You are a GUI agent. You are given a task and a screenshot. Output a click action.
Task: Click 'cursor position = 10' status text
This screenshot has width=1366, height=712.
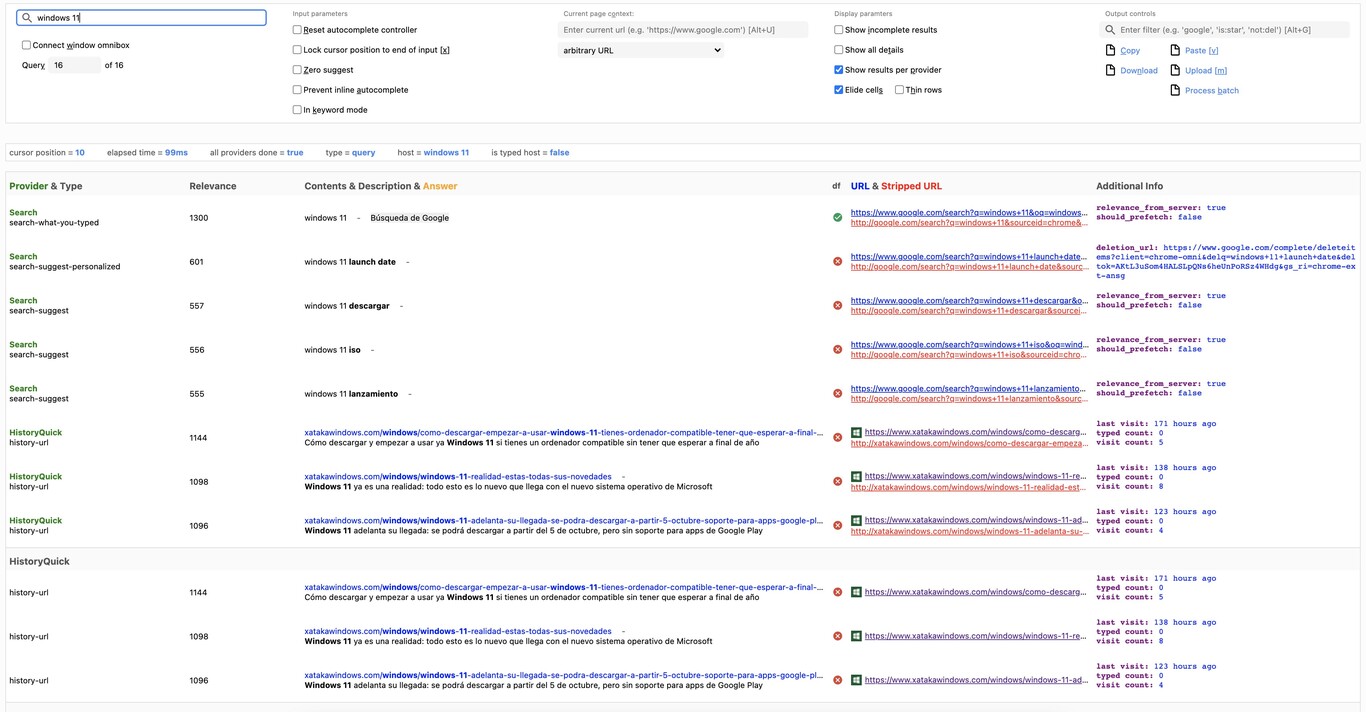coord(47,152)
